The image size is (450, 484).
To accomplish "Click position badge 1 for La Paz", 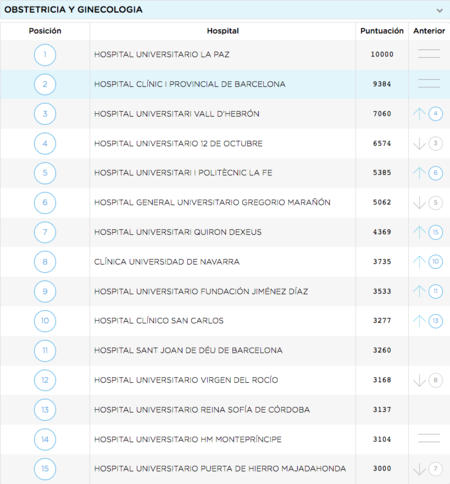I will pos(45,55).
